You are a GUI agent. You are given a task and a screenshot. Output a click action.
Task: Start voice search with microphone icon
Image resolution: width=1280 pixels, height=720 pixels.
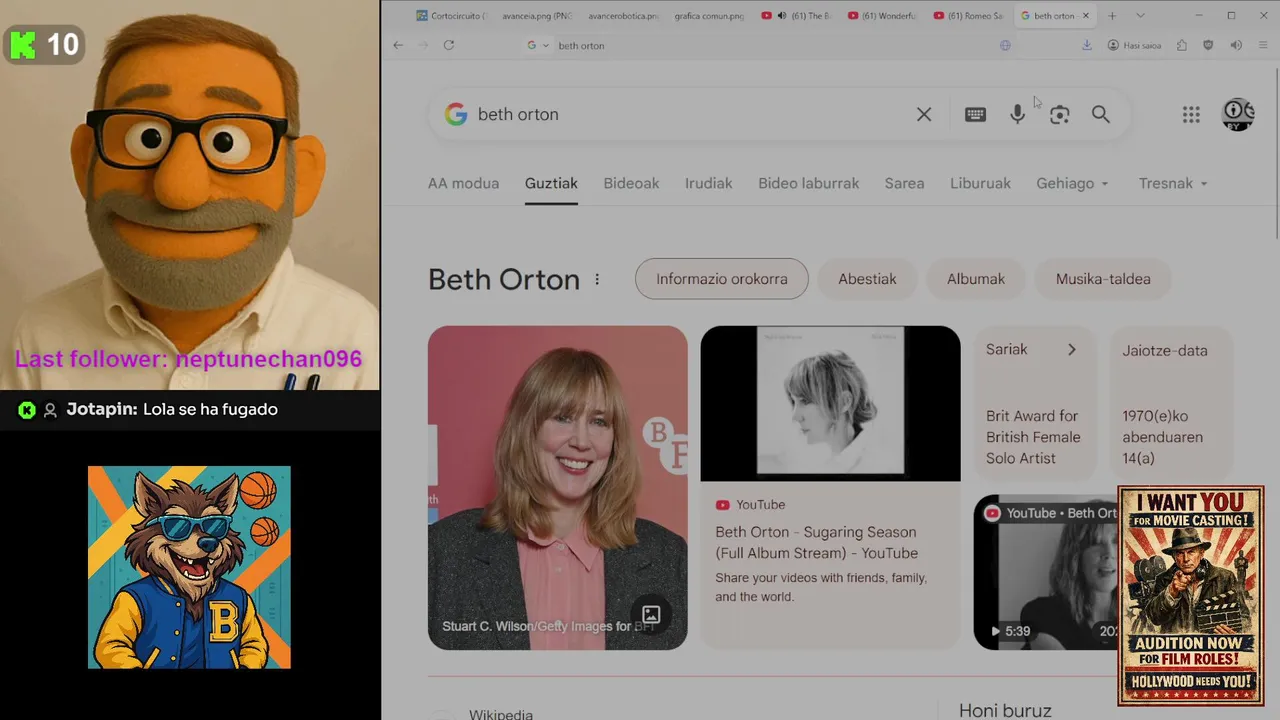(1017, 115)
